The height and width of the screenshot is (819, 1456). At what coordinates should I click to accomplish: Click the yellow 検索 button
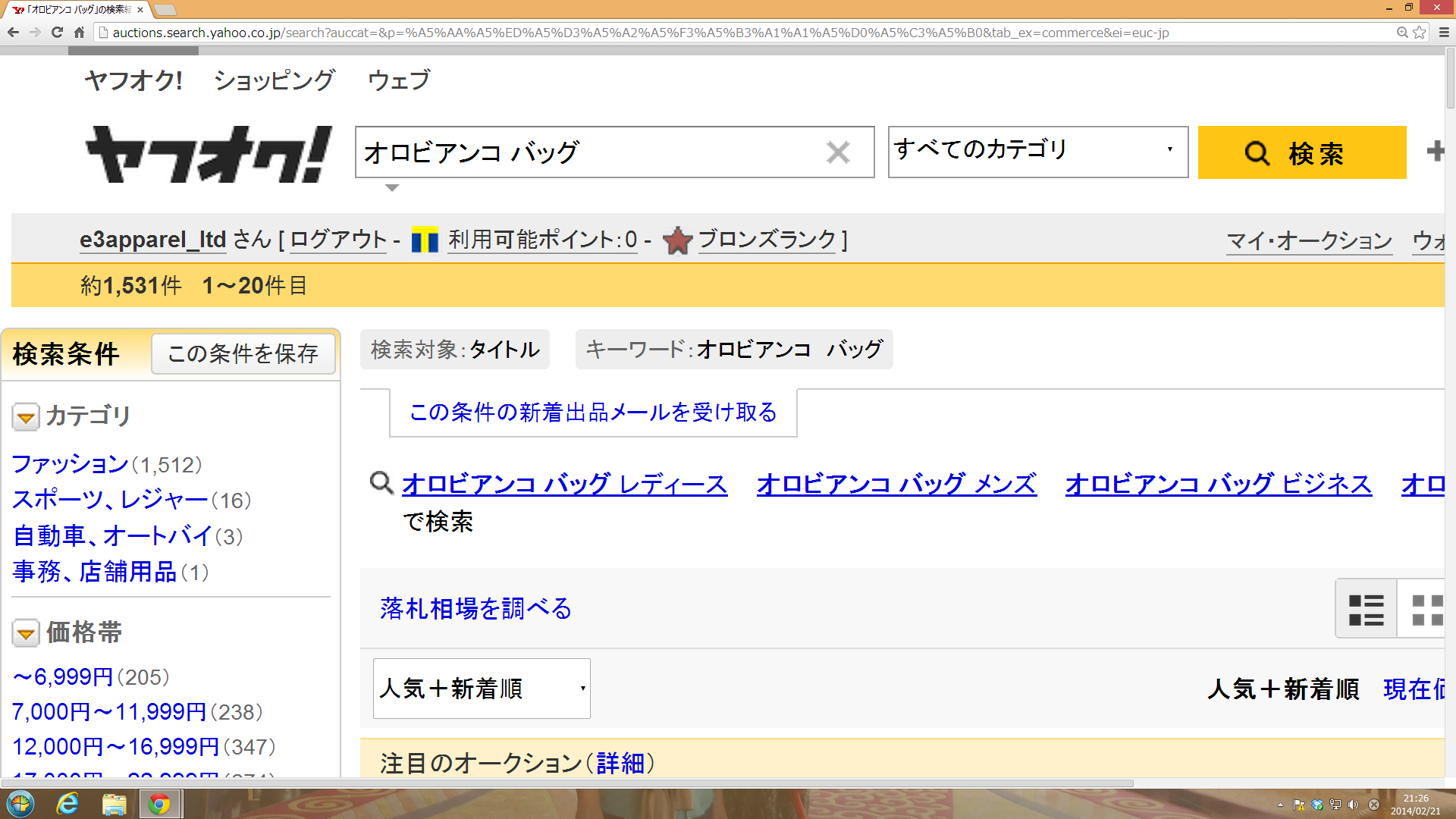(1302, 152)
